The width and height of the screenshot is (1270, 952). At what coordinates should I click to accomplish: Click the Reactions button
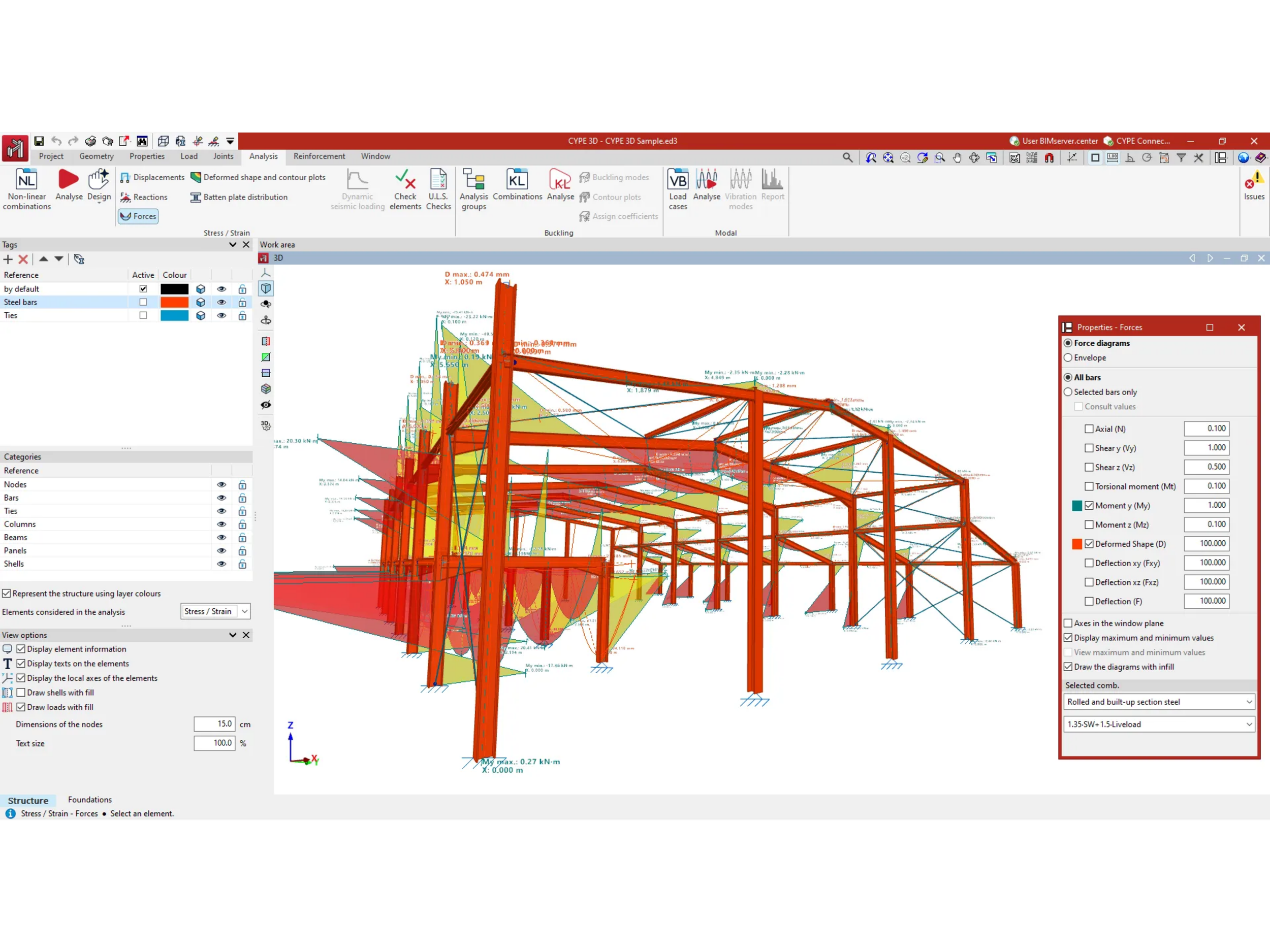(x=144, y=197)
